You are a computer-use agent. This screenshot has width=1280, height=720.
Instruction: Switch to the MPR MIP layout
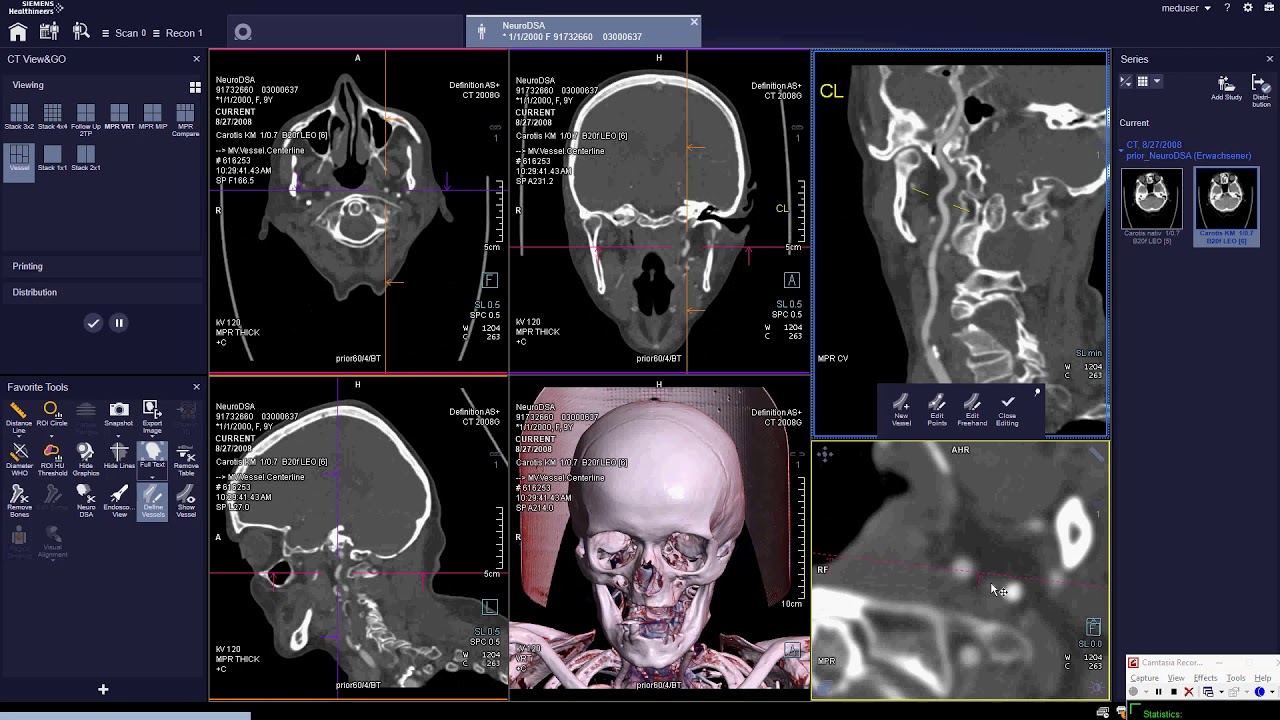coord(152,118)
